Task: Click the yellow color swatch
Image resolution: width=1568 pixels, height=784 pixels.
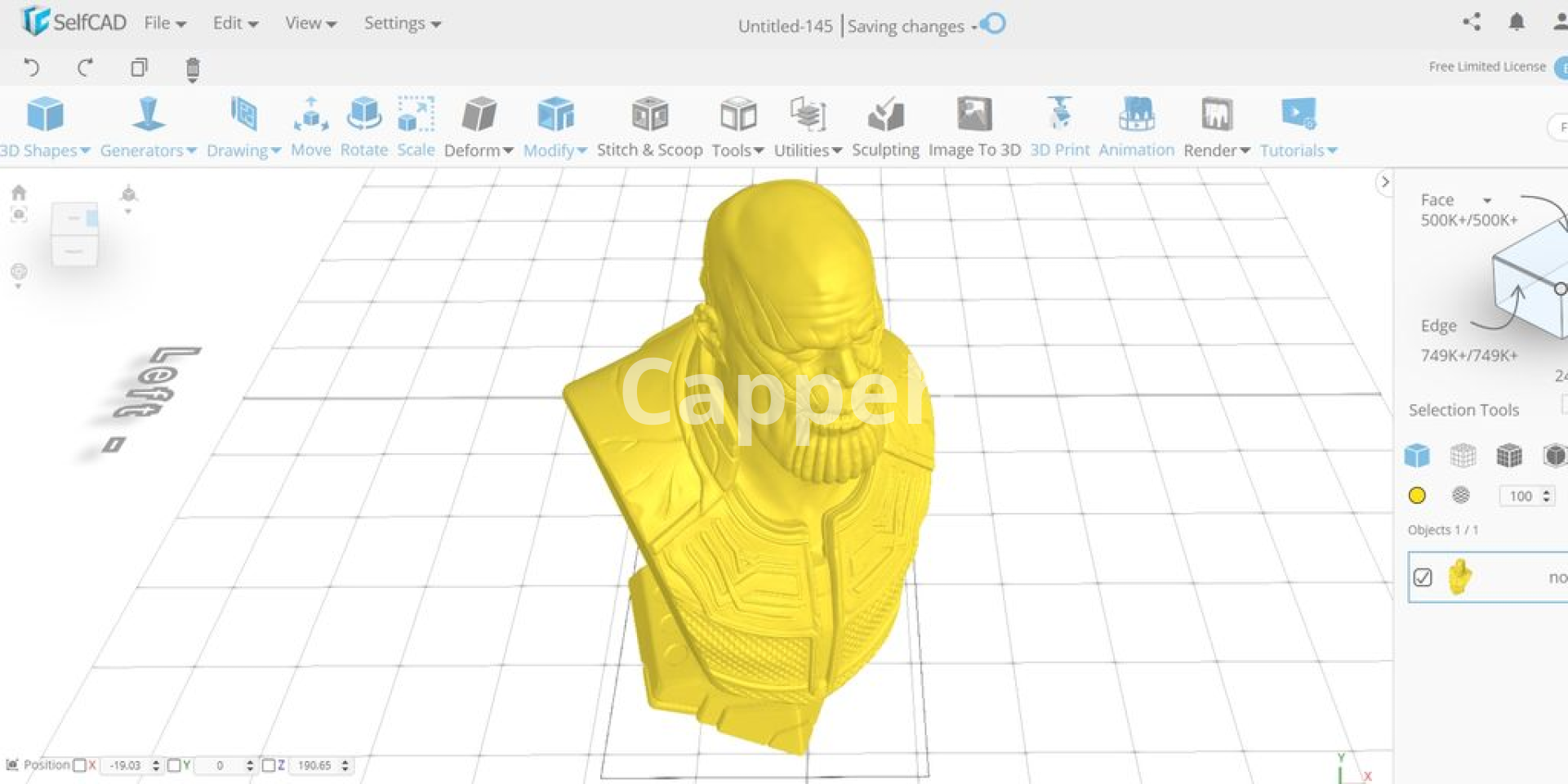Action: click(1417, 495)
